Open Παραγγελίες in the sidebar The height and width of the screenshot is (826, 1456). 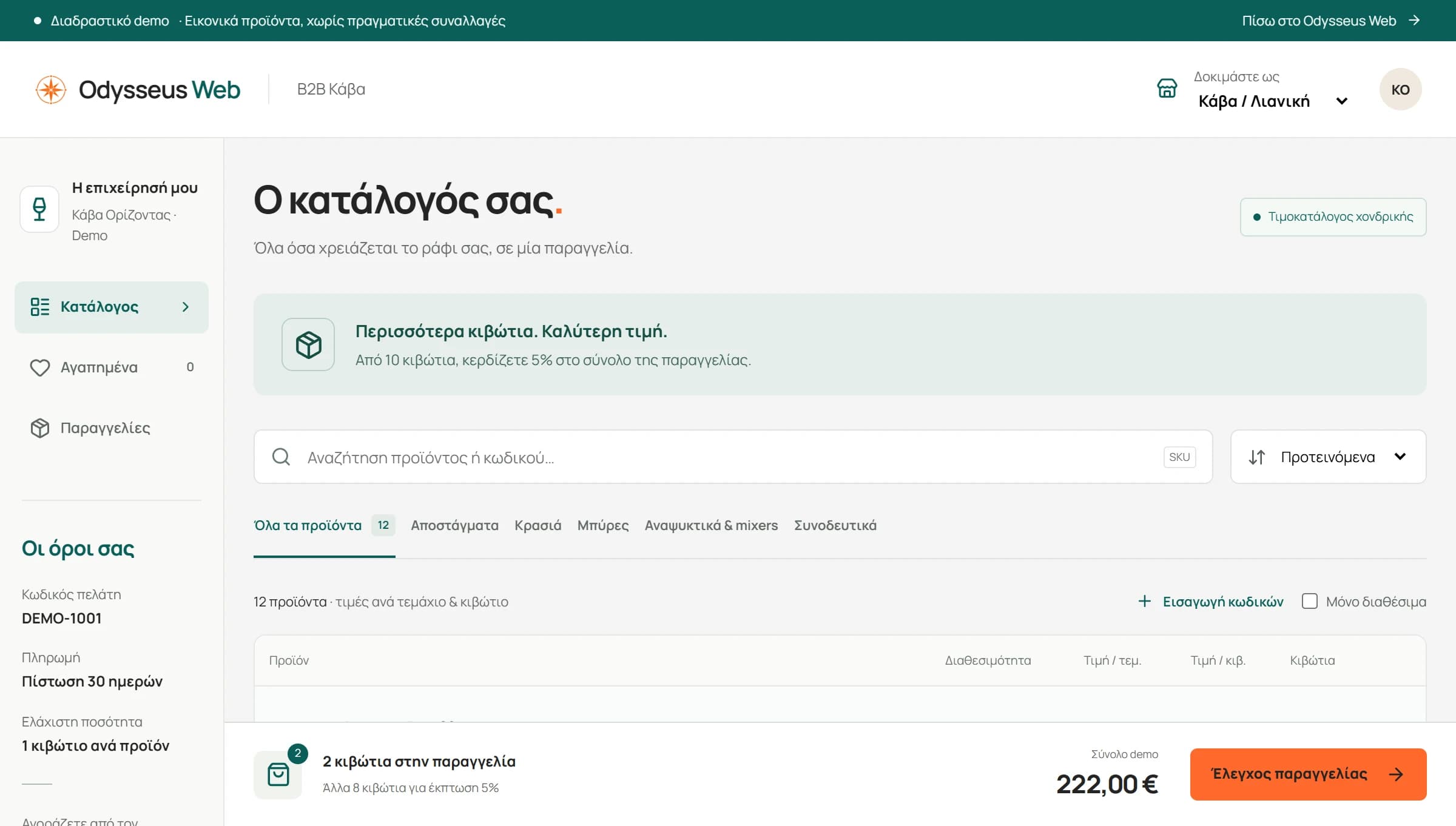112,428
